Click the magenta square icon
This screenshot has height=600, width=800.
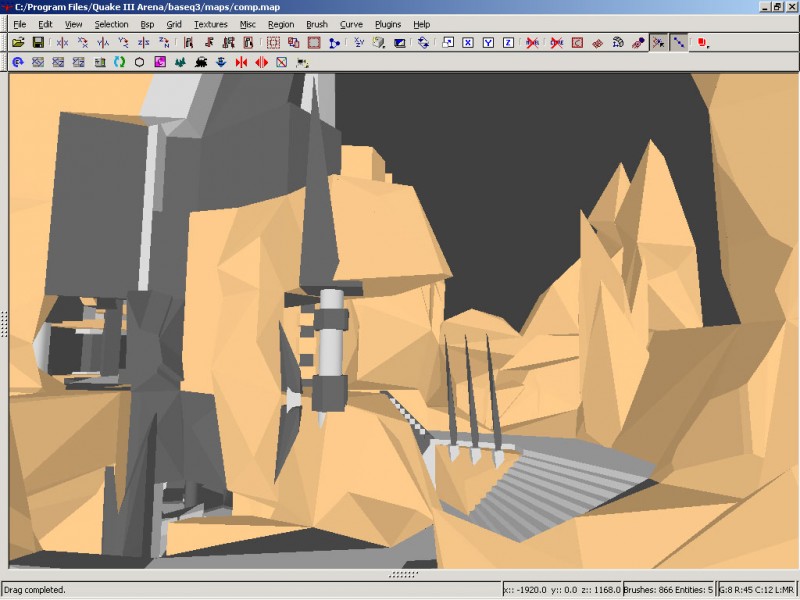tap(160, 62)
